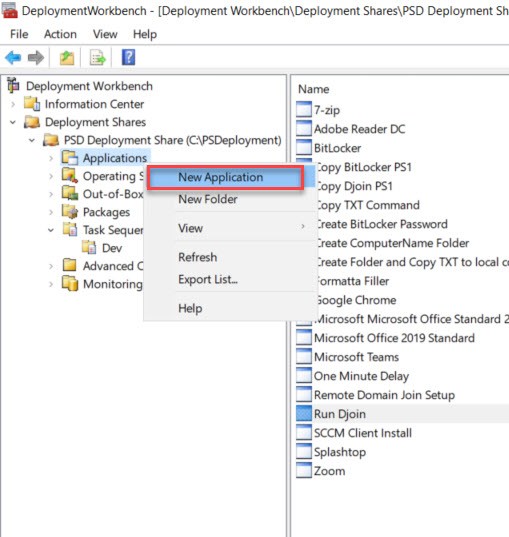509x537 pixels.
Task: Click the Advanced Configuration folder icon
Action: 70,265
